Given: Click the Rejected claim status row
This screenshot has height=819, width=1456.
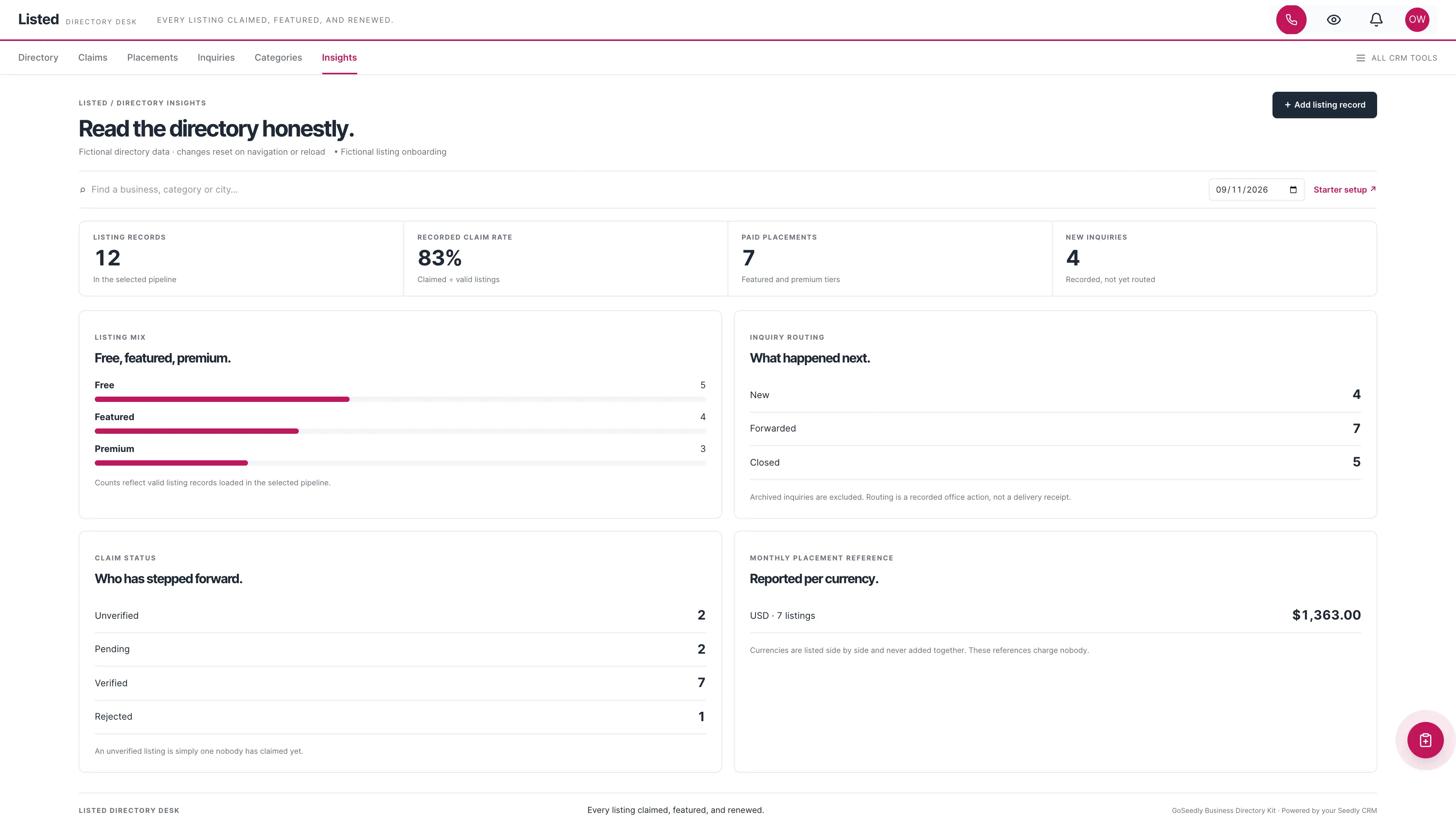Looking at the screenshot, I should 400,717.
